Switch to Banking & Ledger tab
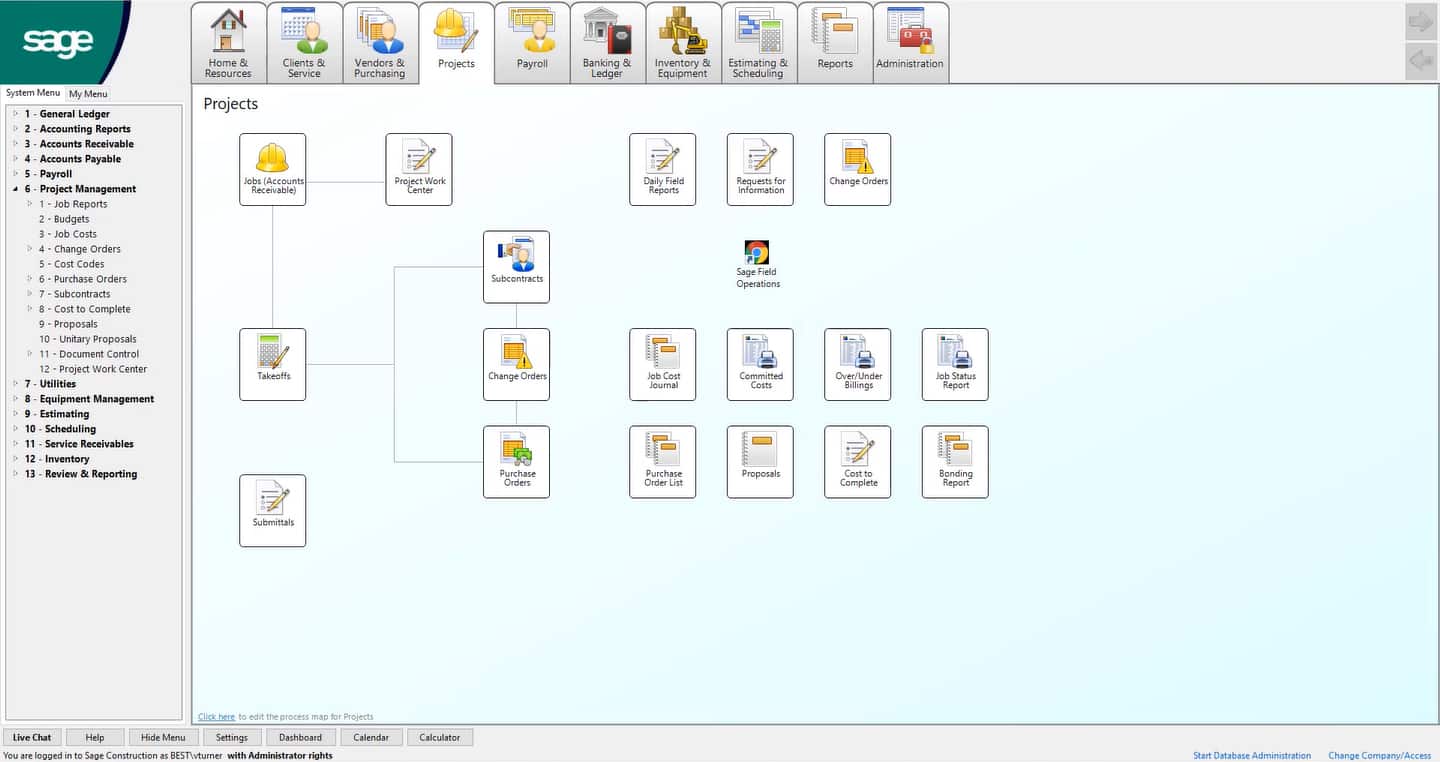Viewport: 1440px width, 762px height. tap(607, 43)
